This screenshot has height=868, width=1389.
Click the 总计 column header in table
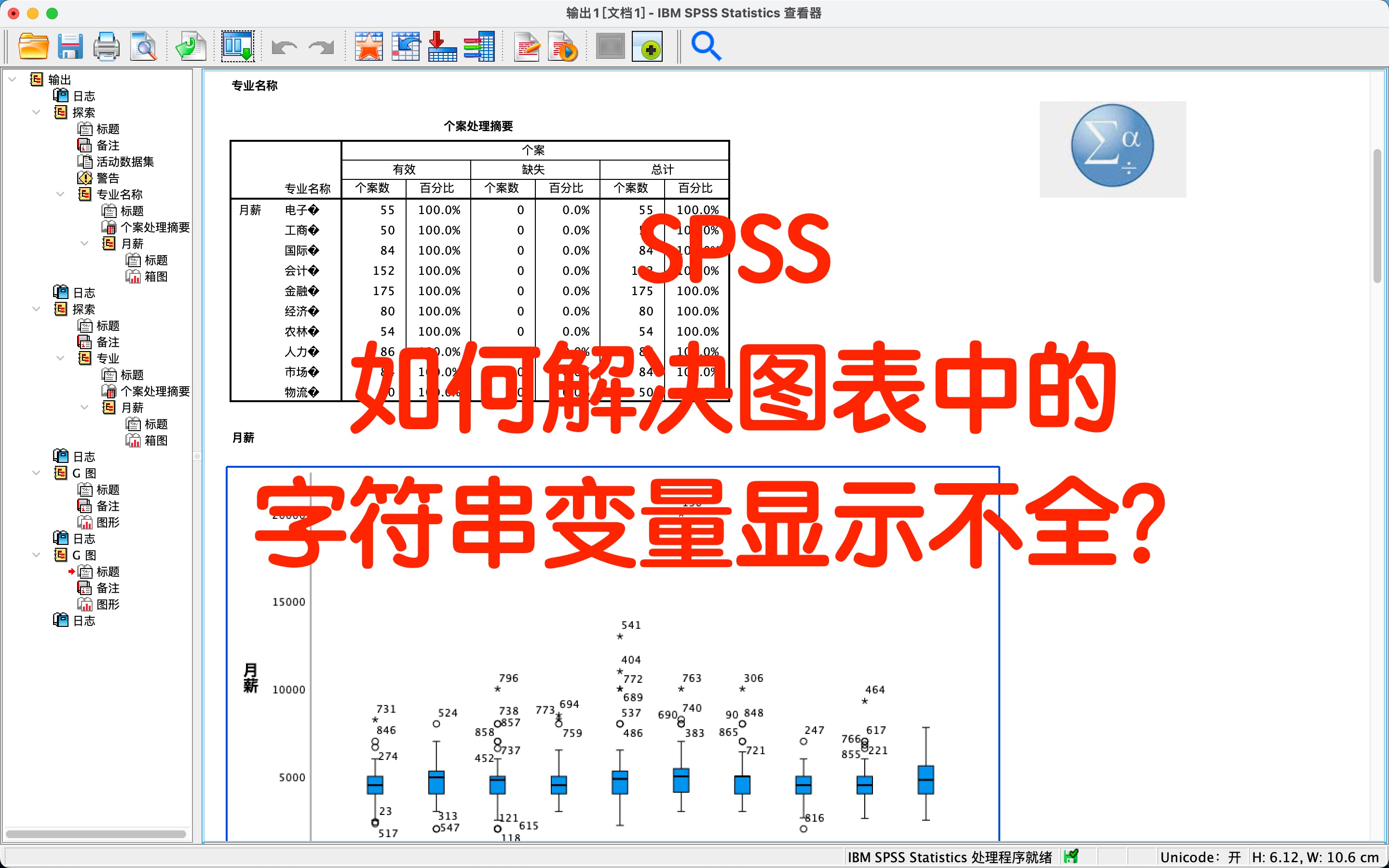pyautogui.click(x=663, y=169)
